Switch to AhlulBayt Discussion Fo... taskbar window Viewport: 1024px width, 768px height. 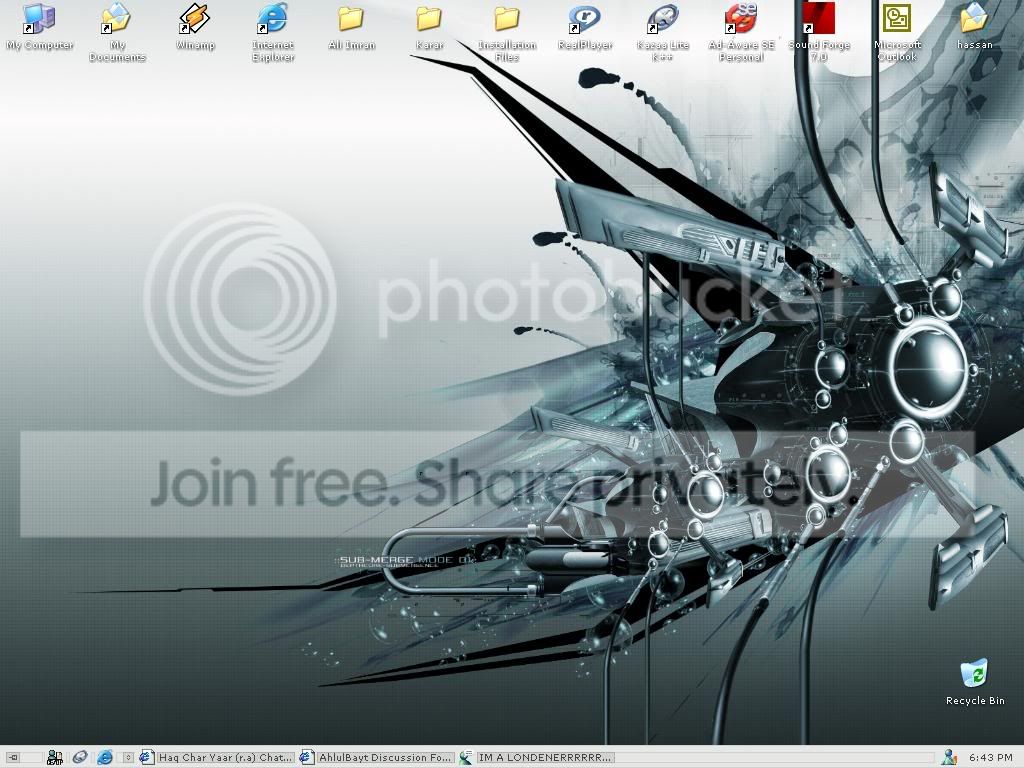tap(376, 758)
